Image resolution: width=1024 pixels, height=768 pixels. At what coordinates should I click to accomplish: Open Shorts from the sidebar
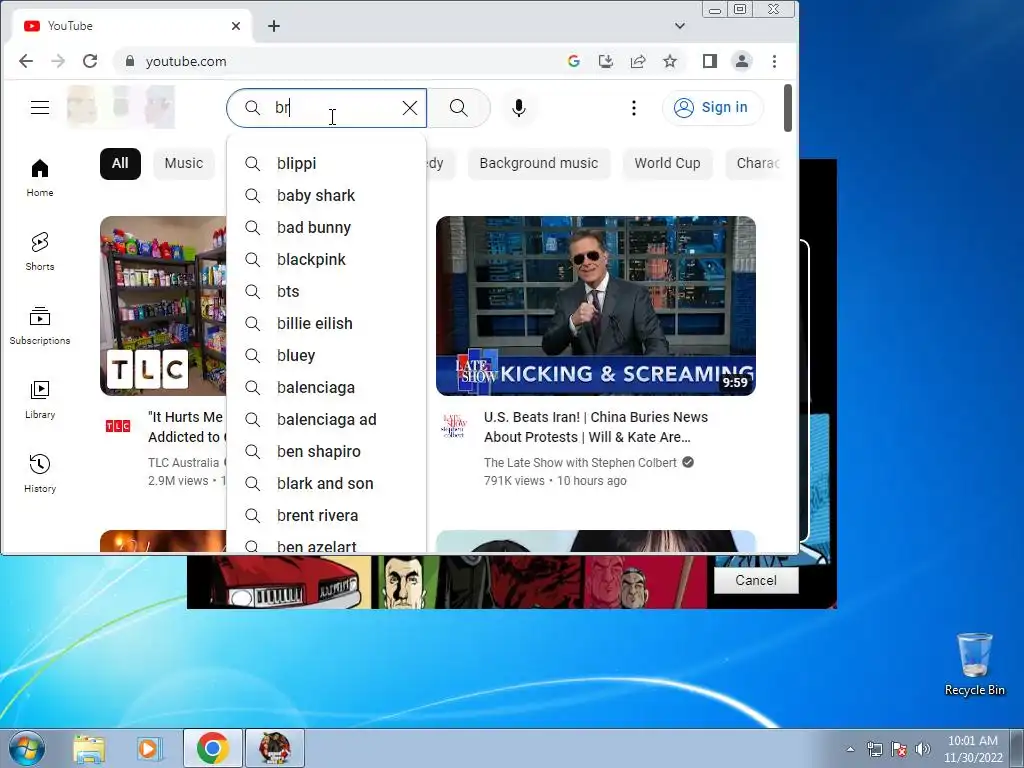click(40, 251)
